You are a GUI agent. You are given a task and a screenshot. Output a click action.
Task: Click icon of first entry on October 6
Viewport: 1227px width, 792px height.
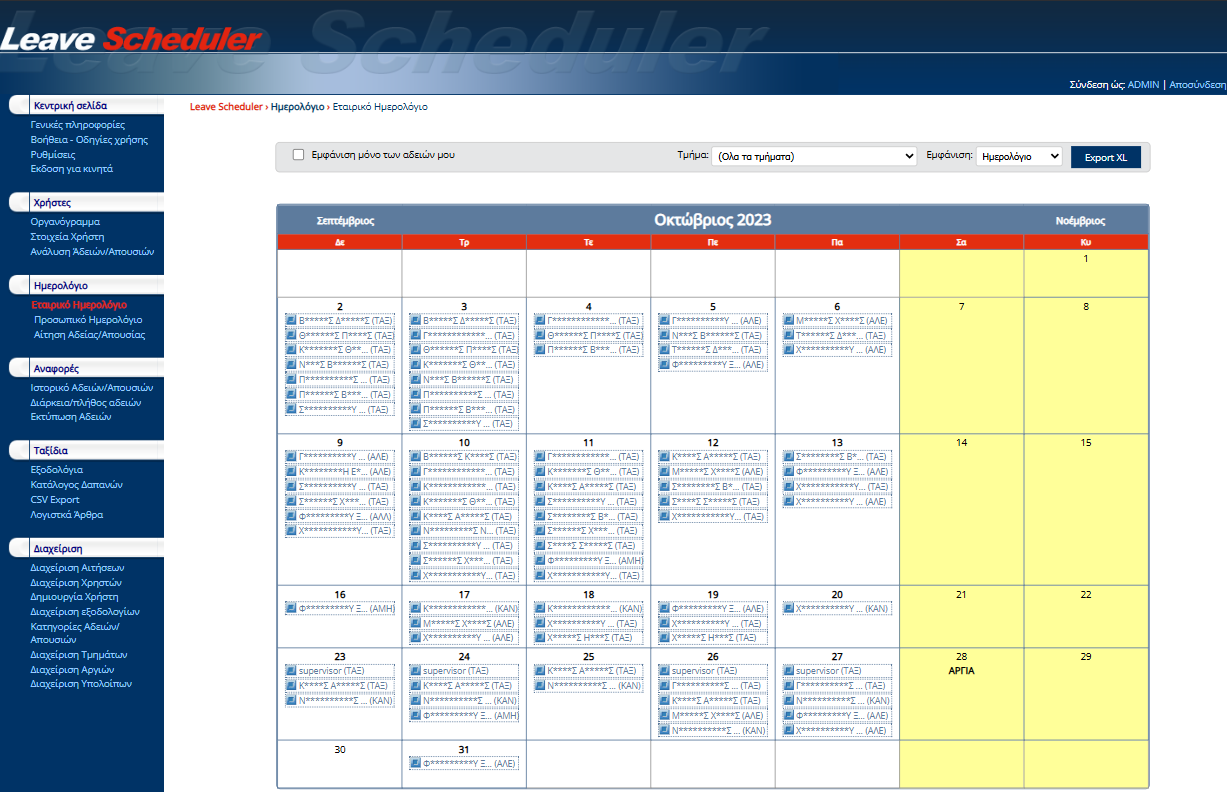pyautogui.click(x=788, y=320)
